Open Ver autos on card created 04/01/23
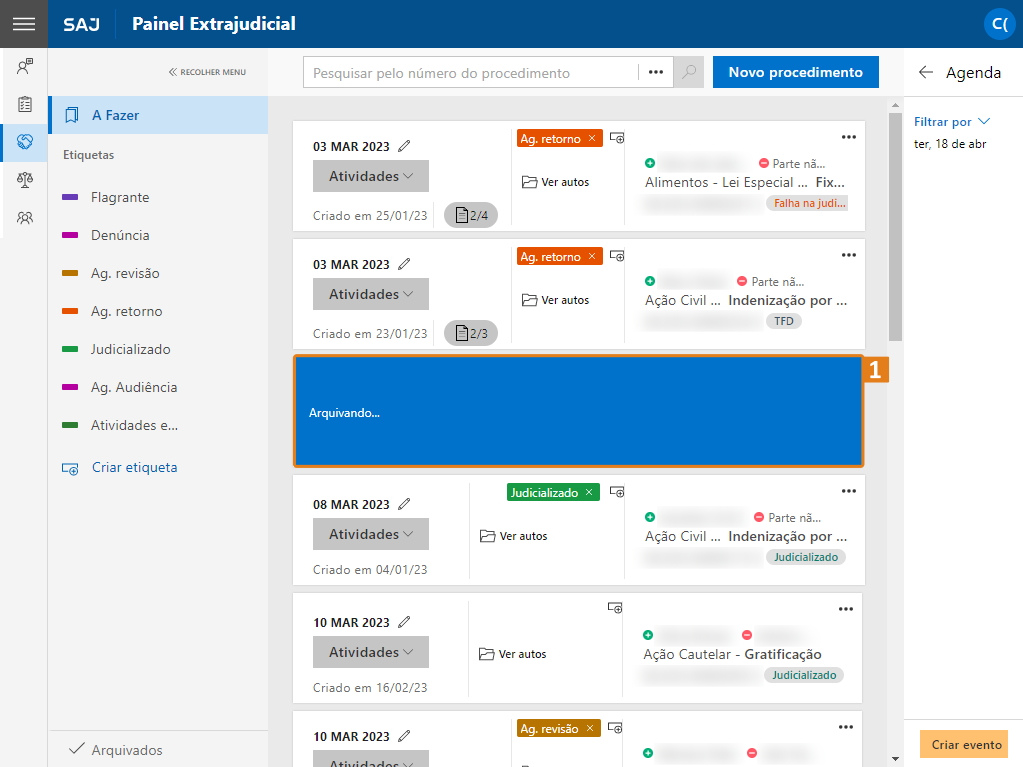 tap(513, 536)
